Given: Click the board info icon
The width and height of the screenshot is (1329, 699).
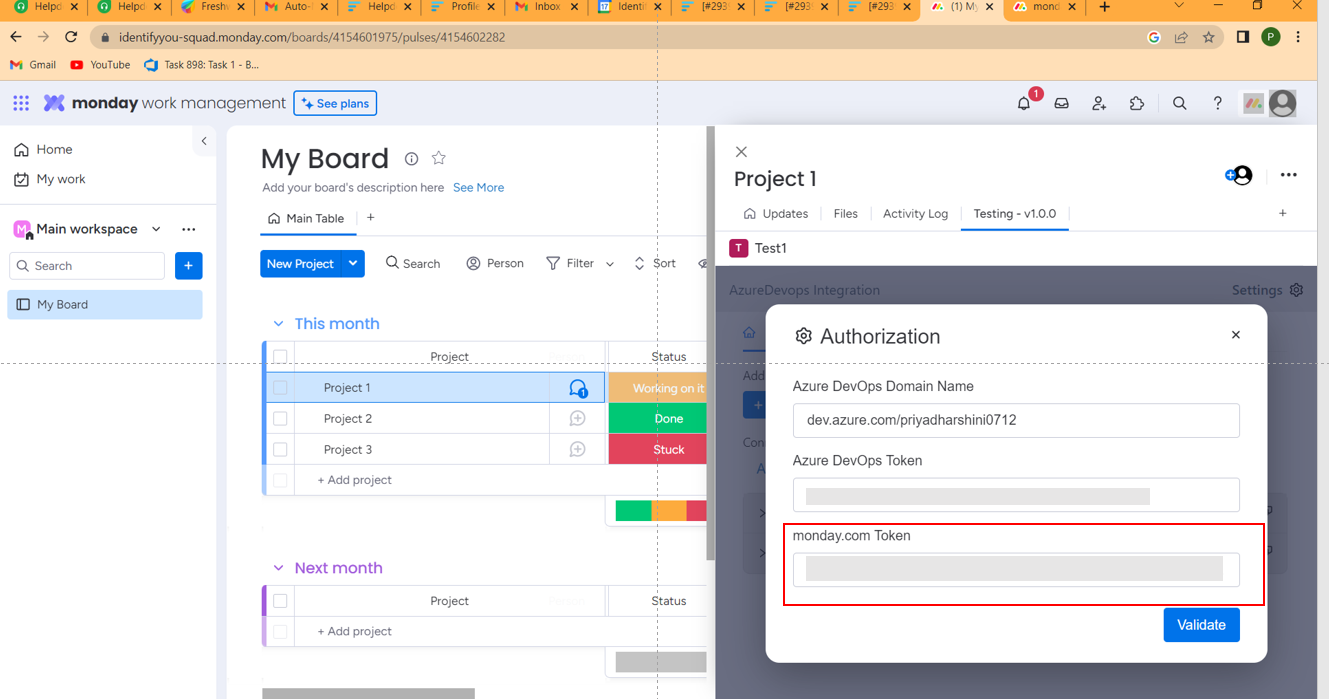Looking at the screenshot, I should click(411, 158).
